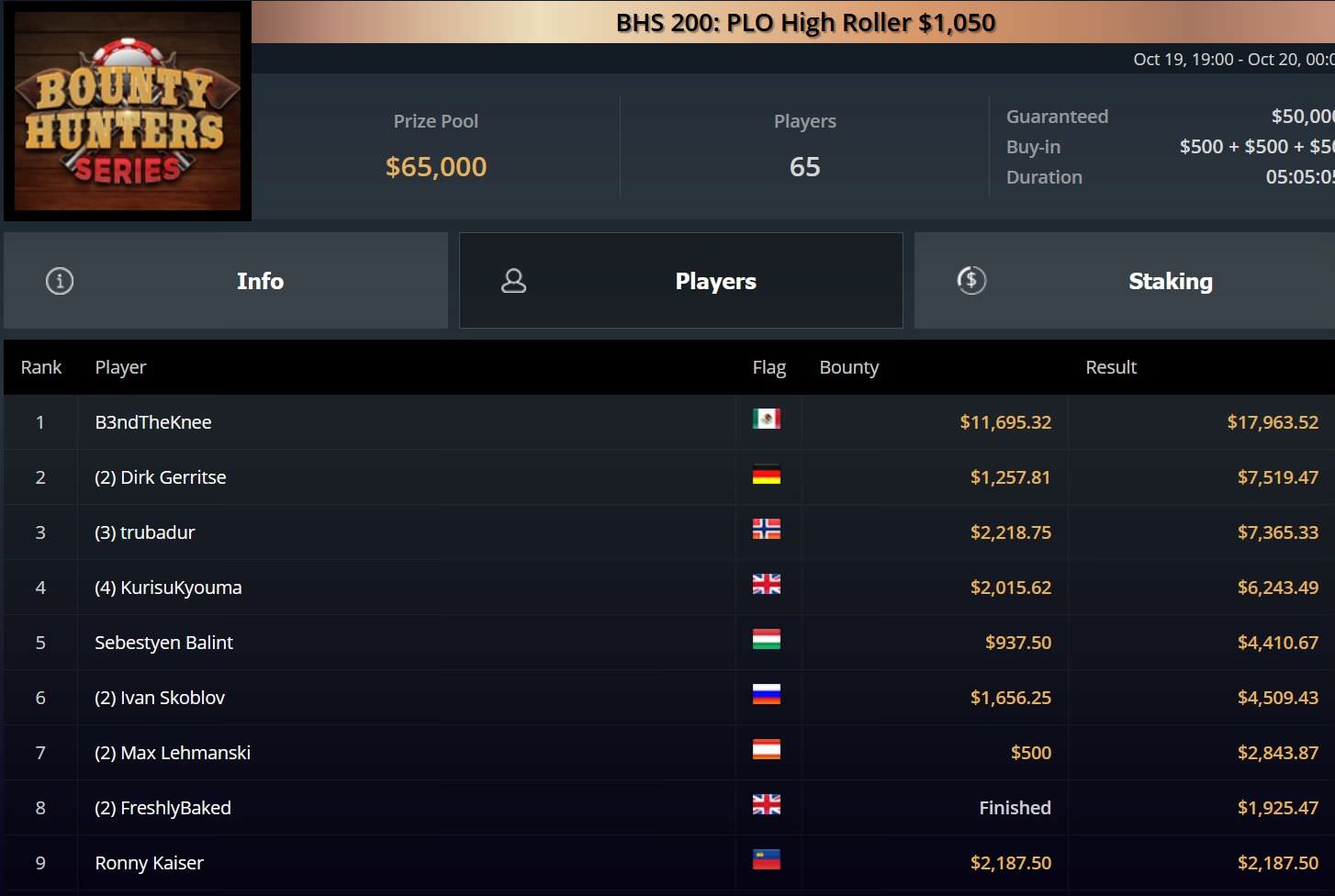This screenshot has height=896, width=1335.
Task: Click the Germany flag for Dirk Gerritse
Action: point(767,475)
